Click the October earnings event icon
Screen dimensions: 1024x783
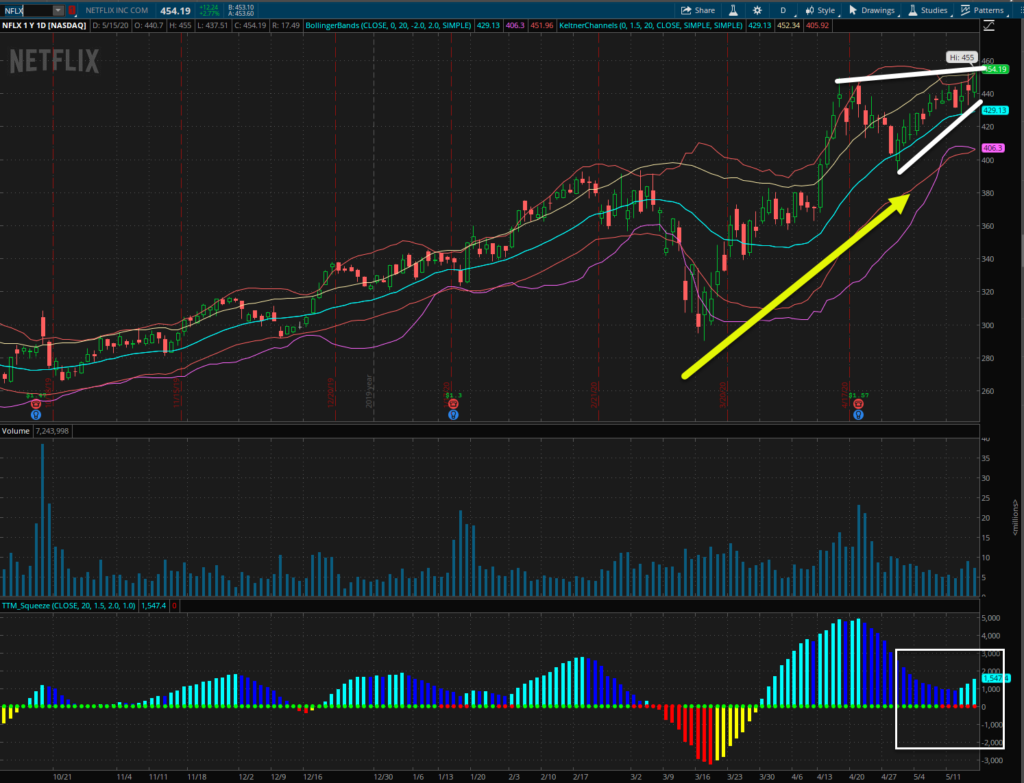[x=35, y=404]
